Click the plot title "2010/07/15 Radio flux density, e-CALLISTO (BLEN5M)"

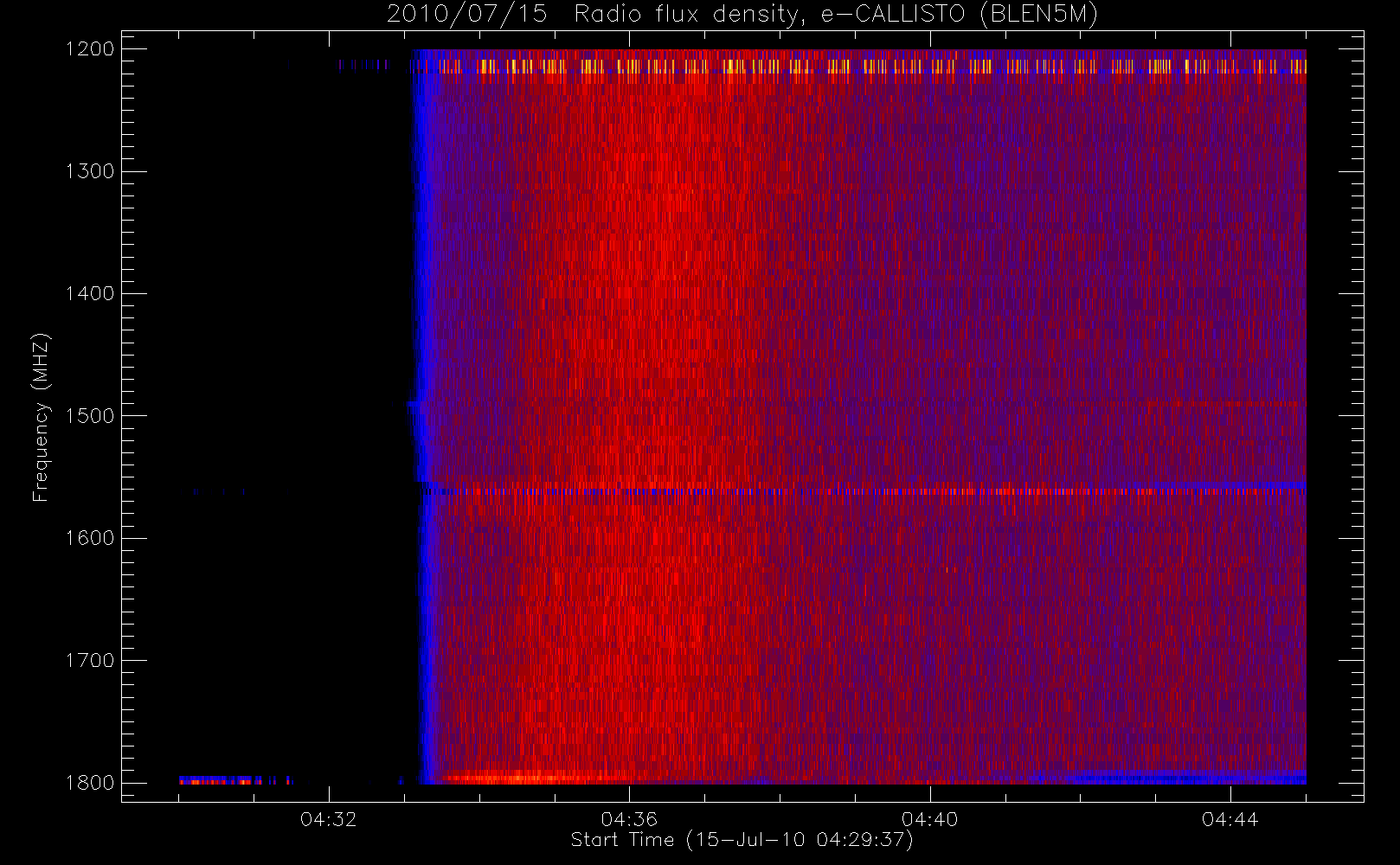pyautogui.click(x=742, y=15)
